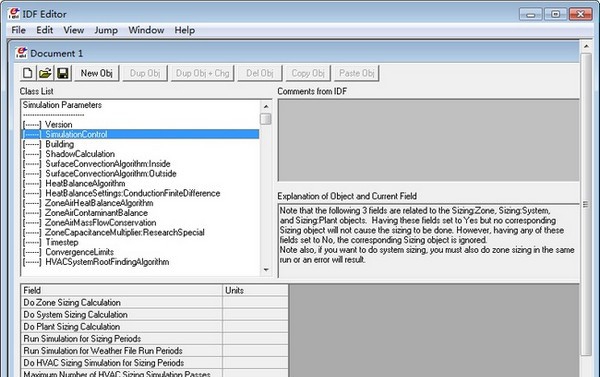
Task: Click the Explanation of Object text box
Action: click(429, 241)
